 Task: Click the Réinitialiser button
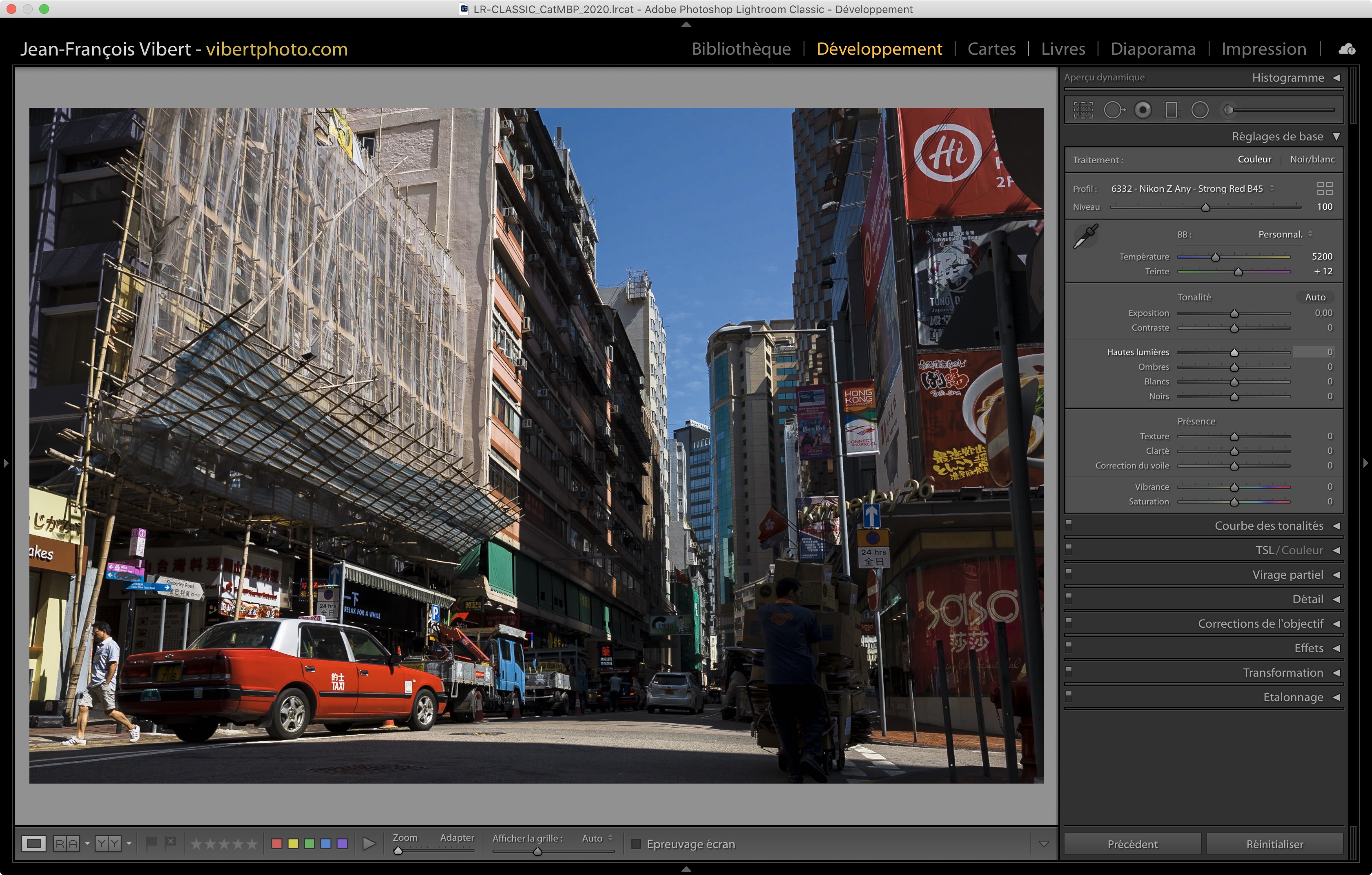1274,844
